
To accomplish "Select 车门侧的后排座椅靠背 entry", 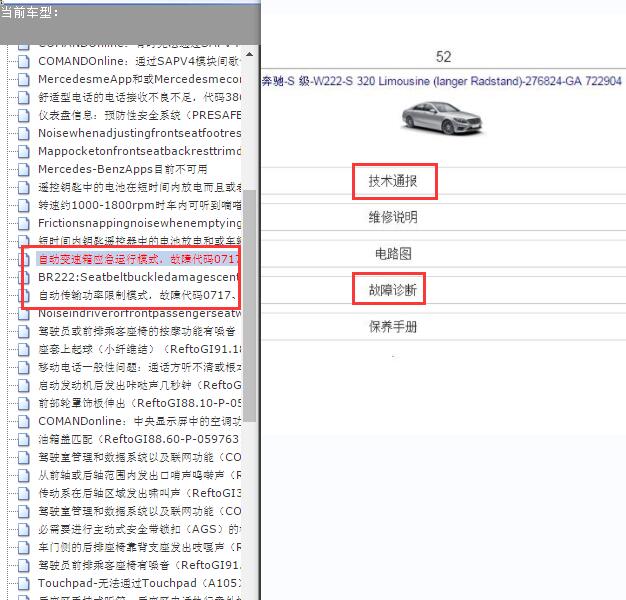I will point(139,547).
